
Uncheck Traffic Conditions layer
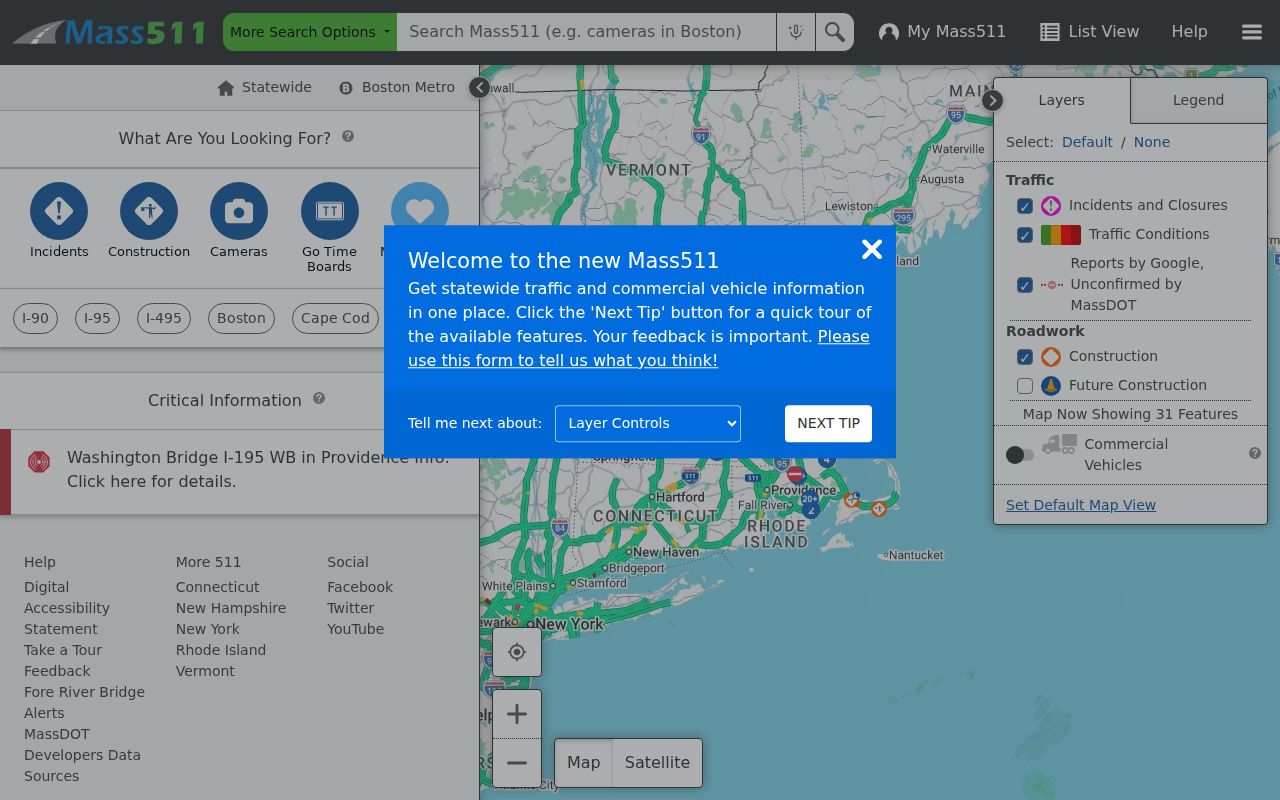click(x=1025, y=235)
